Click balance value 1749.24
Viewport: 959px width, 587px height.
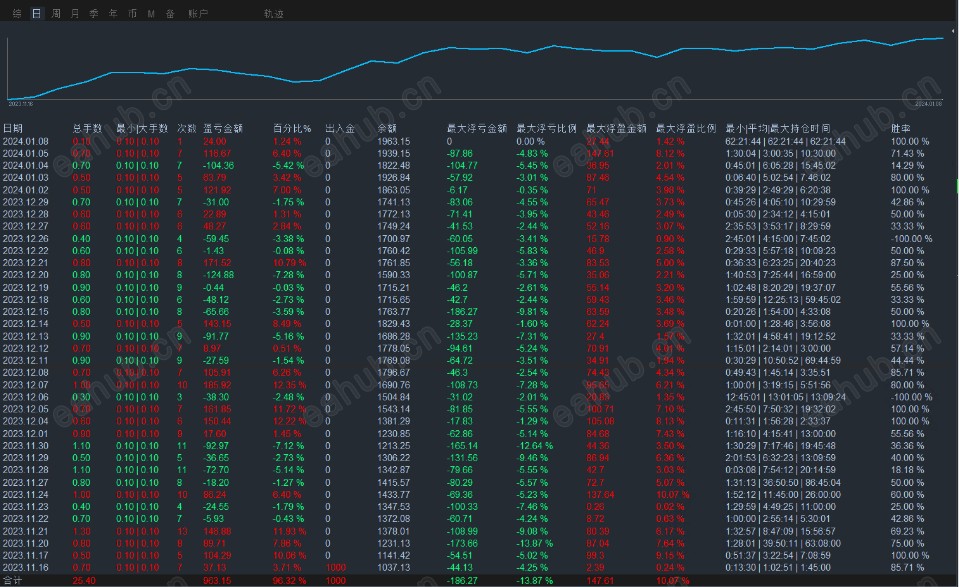[393, 226]
